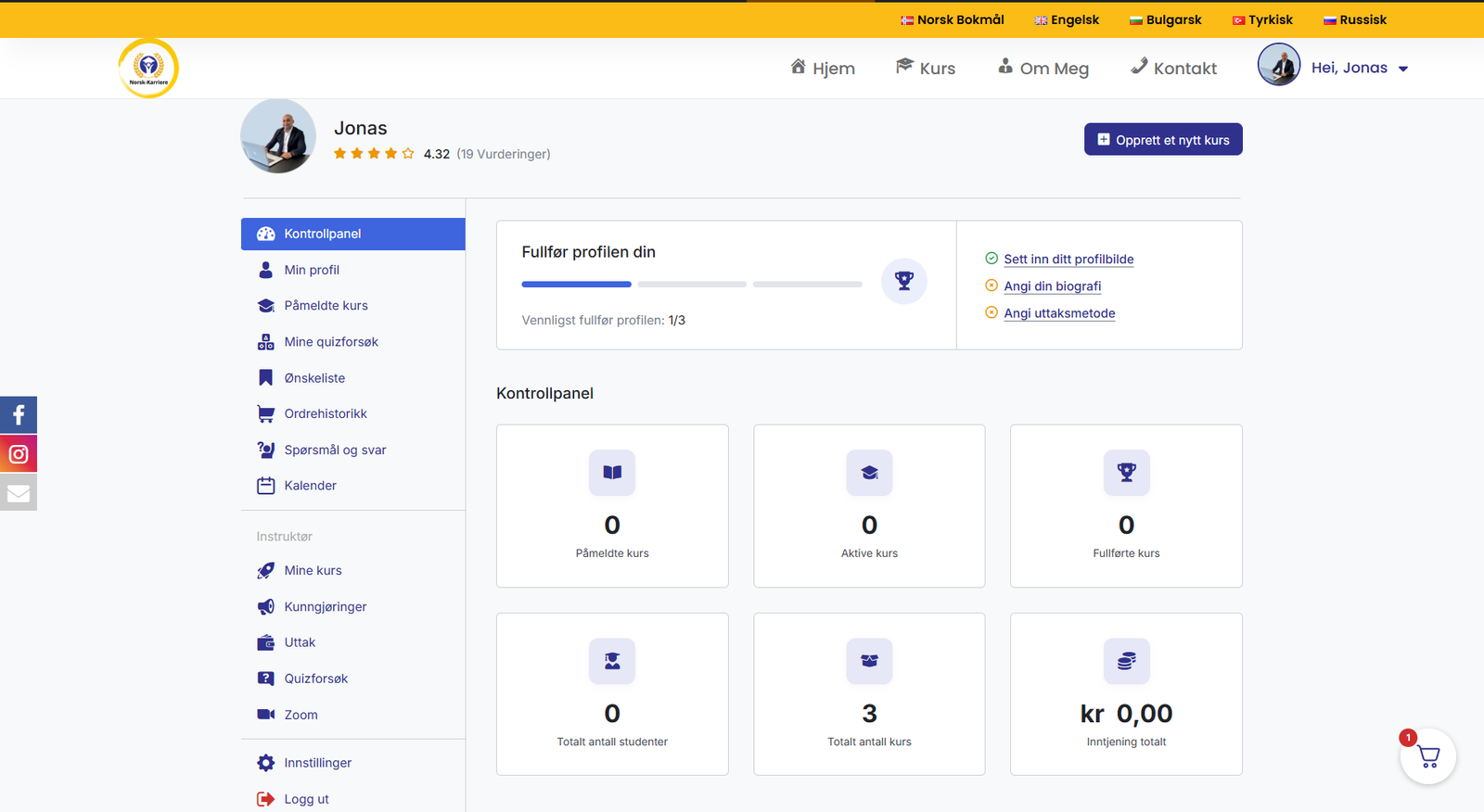Open the floating shopping cart icon
The image size is (1484, 812).
[x=1428, y=756]
